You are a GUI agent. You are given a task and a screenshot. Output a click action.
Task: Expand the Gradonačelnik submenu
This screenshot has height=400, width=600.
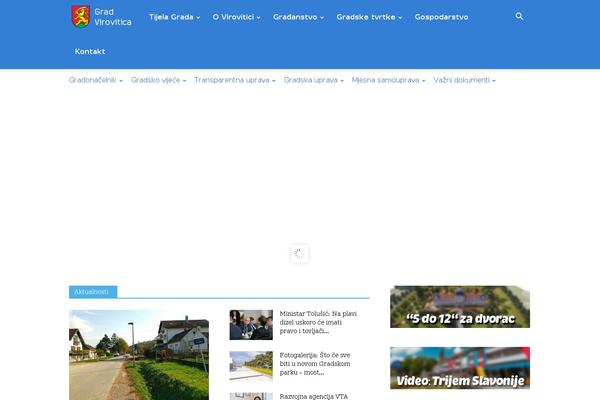(x=96, y=80)
